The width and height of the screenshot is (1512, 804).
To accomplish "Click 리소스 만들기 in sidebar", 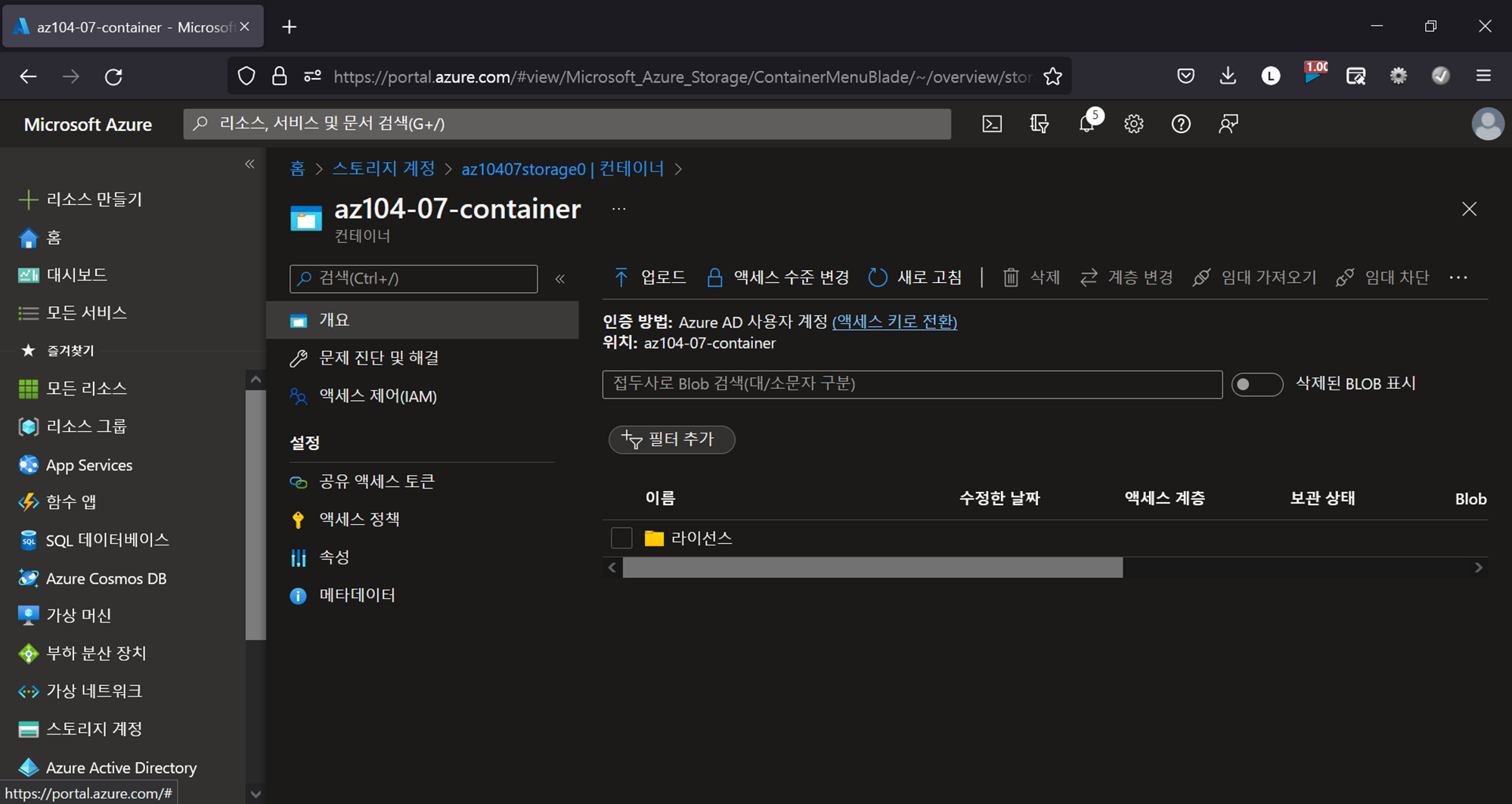I will 81,199.
